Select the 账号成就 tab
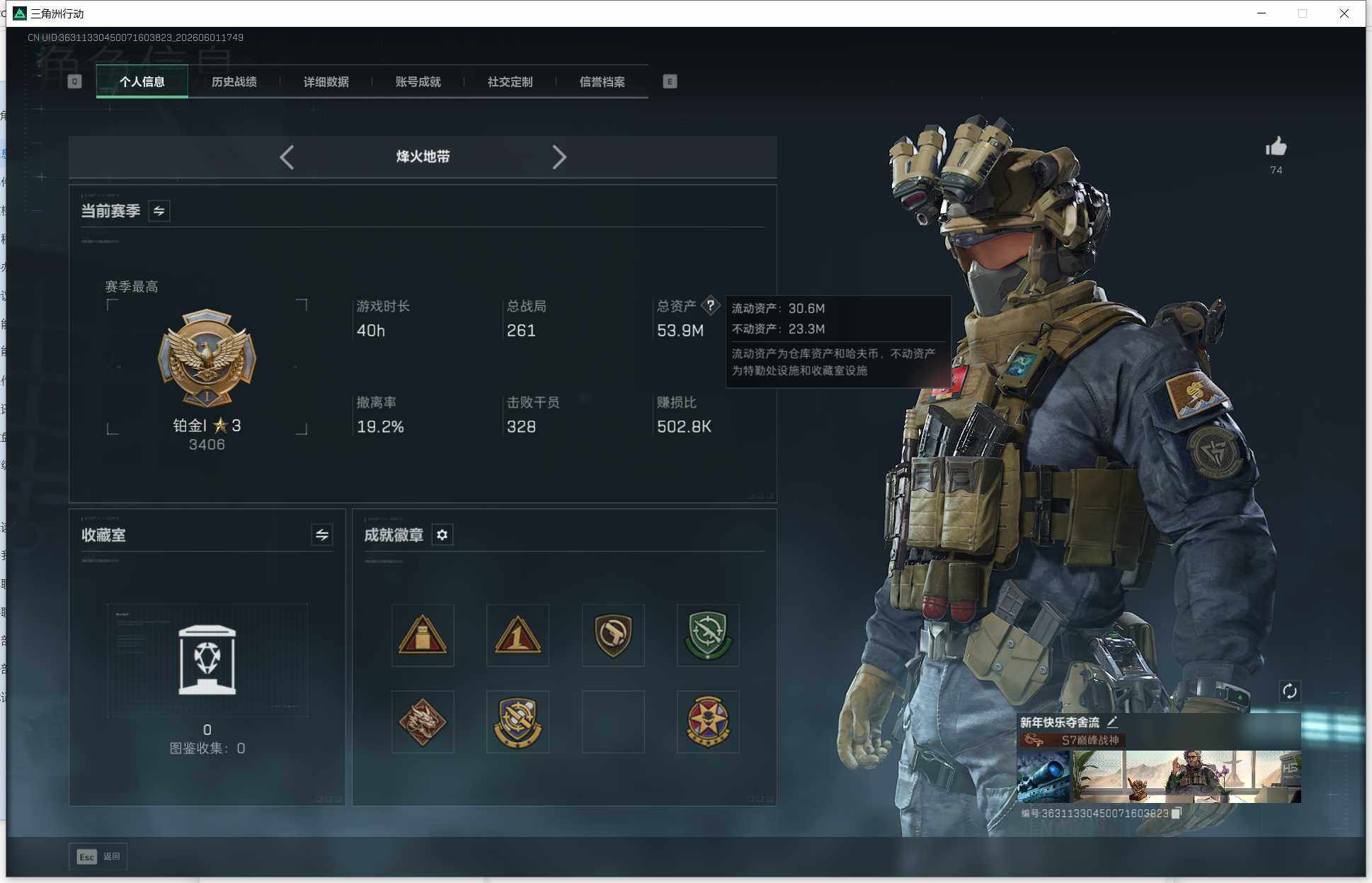1372x883 pixels. coord(418,81)
